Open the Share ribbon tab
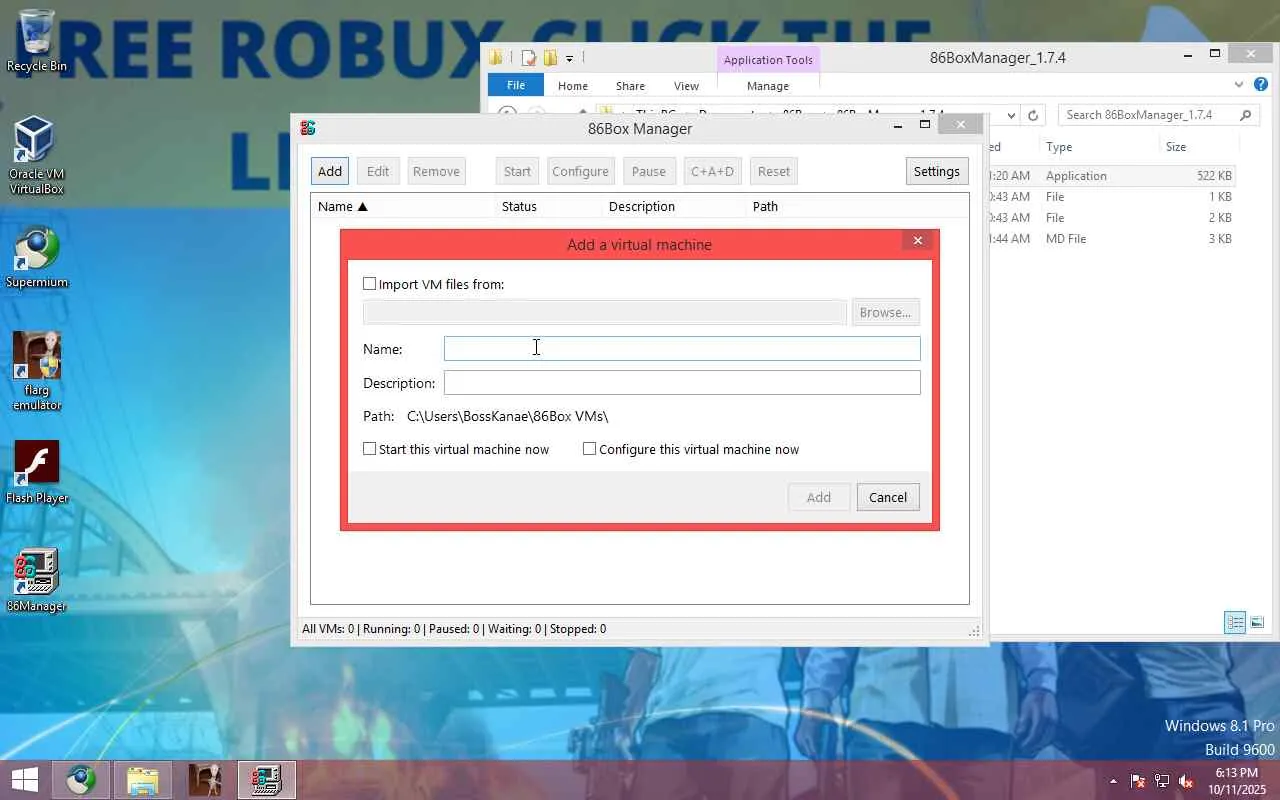Viewport: 1280px width, 800px height. click(x=630, y=86)
